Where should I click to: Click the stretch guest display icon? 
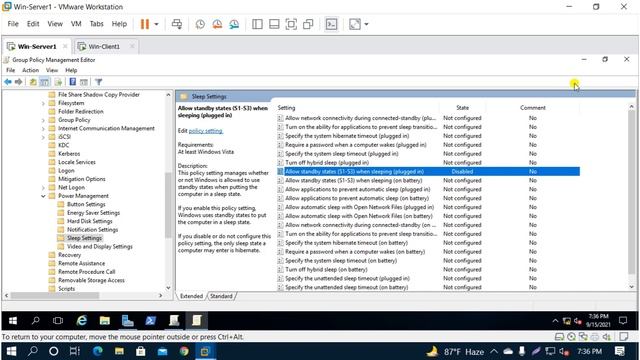point(355,24)
